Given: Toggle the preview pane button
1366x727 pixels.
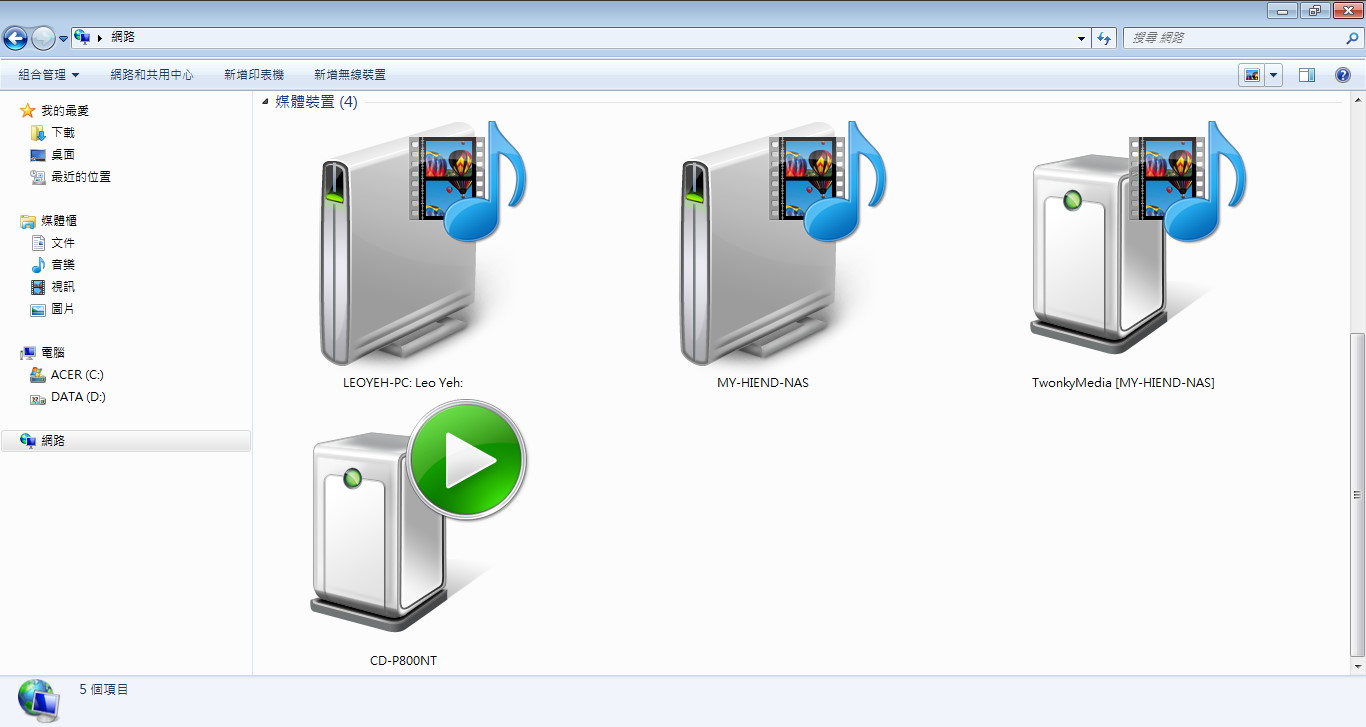Looking at the screenshot, I should point(1307,75).
